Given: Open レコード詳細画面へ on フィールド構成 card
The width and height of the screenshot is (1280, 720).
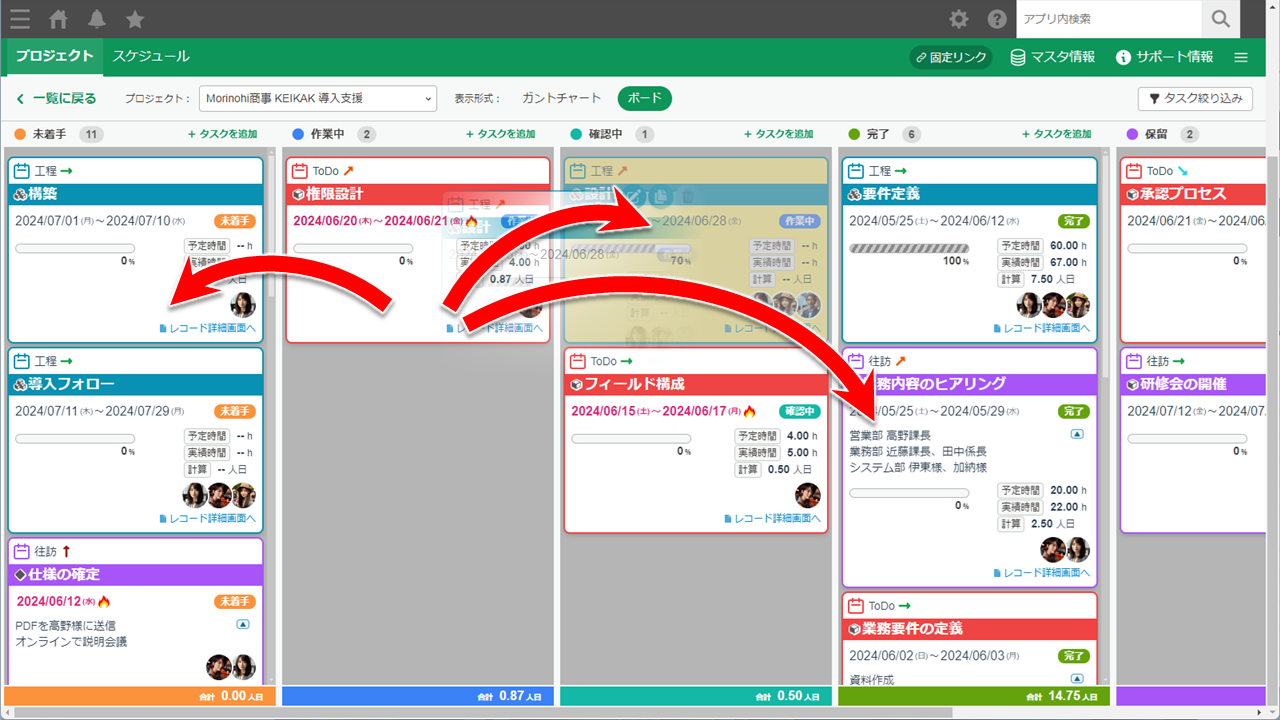Looking at the screenshot, I should 772,518.
